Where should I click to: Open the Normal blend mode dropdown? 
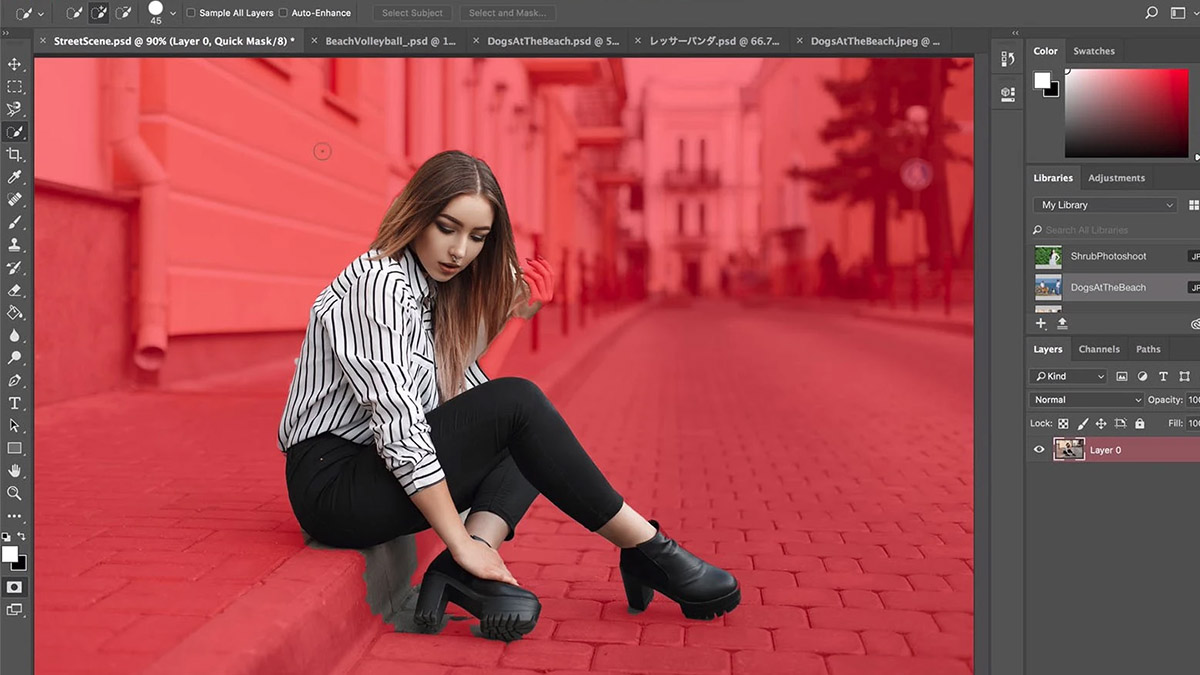pyautogui.click(x=1085, y=399)
